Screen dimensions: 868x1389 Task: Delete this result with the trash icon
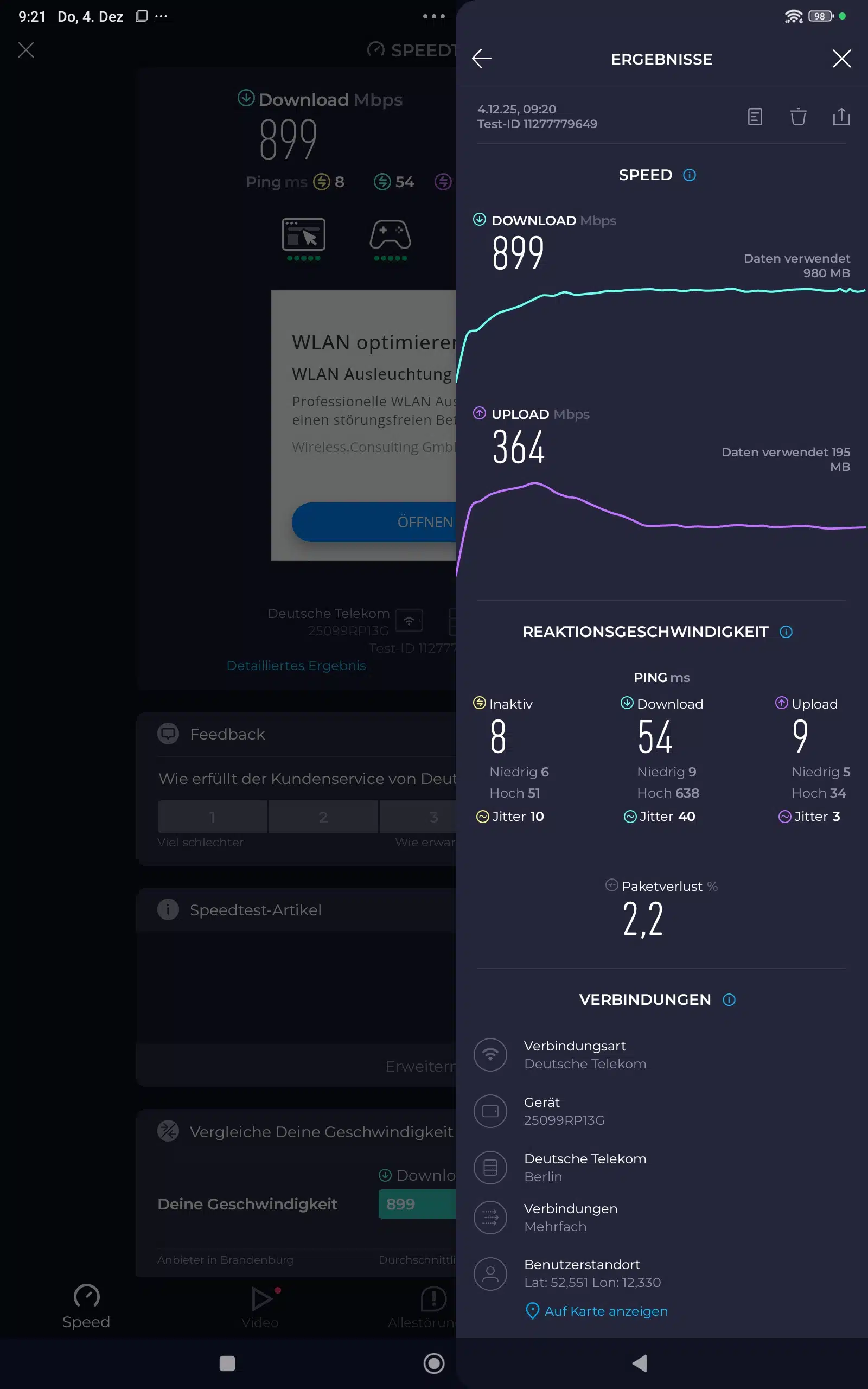[x=798, y=117]
